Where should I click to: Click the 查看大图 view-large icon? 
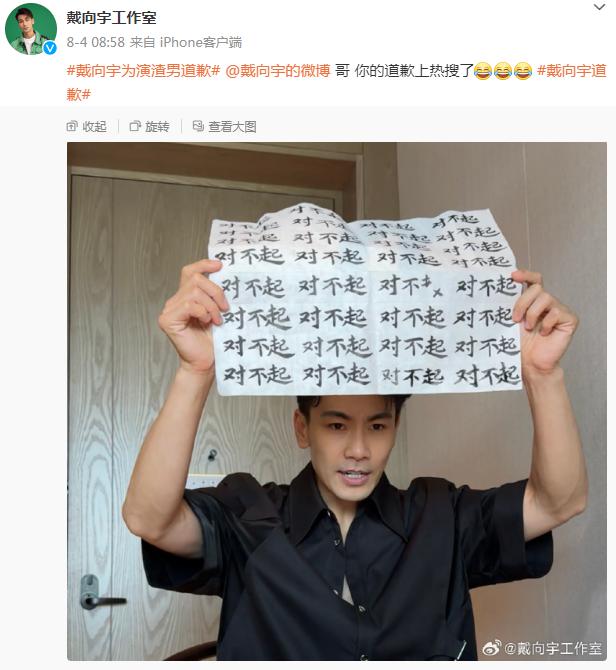(198, 126)
